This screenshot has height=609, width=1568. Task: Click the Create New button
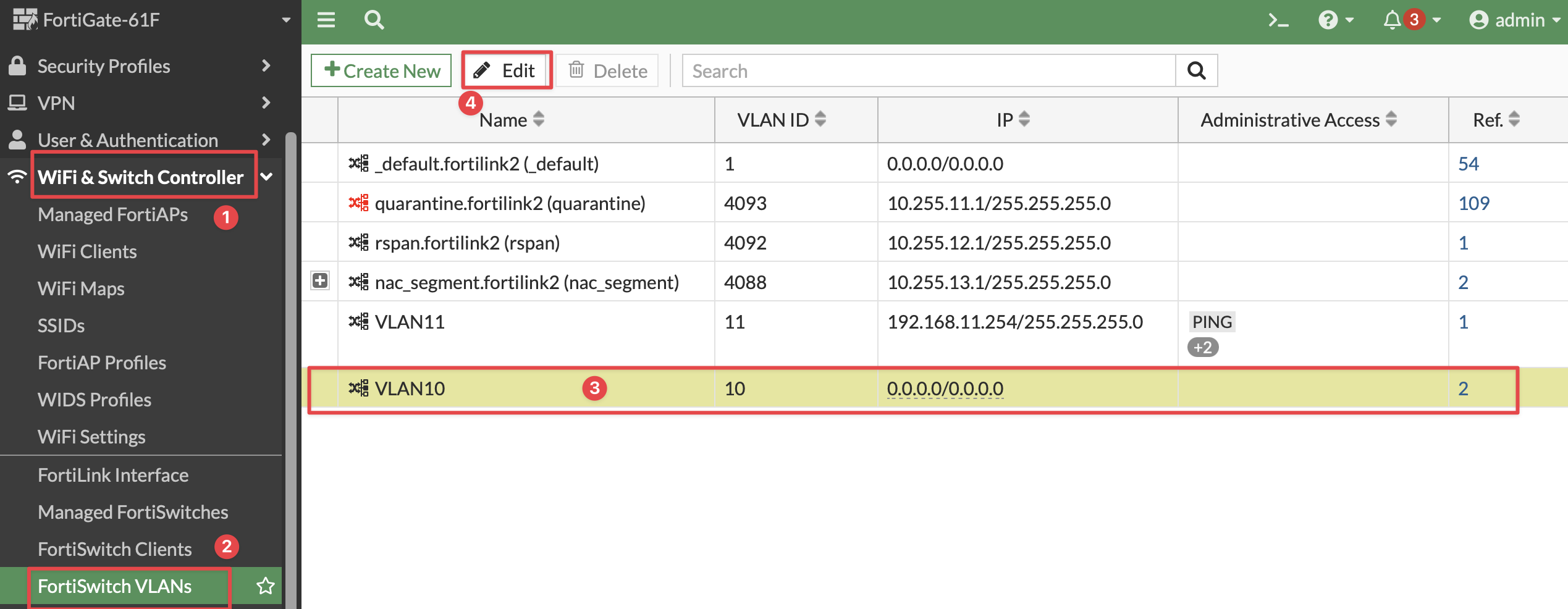coord(381,70)
